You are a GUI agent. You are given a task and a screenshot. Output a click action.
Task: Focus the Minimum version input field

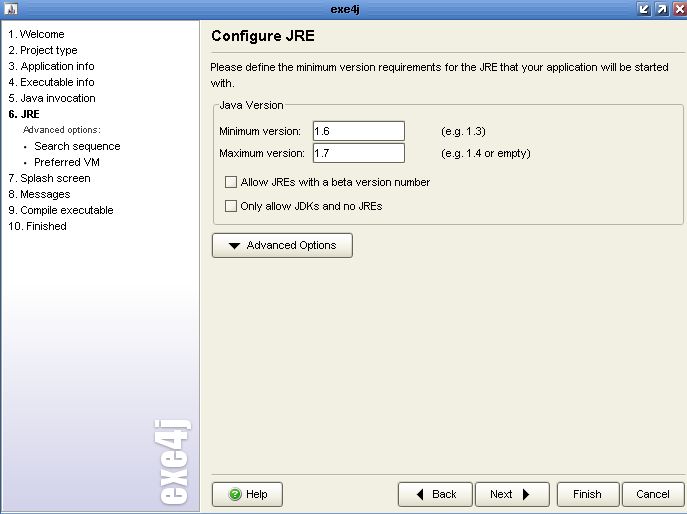[x=359, y=131]
